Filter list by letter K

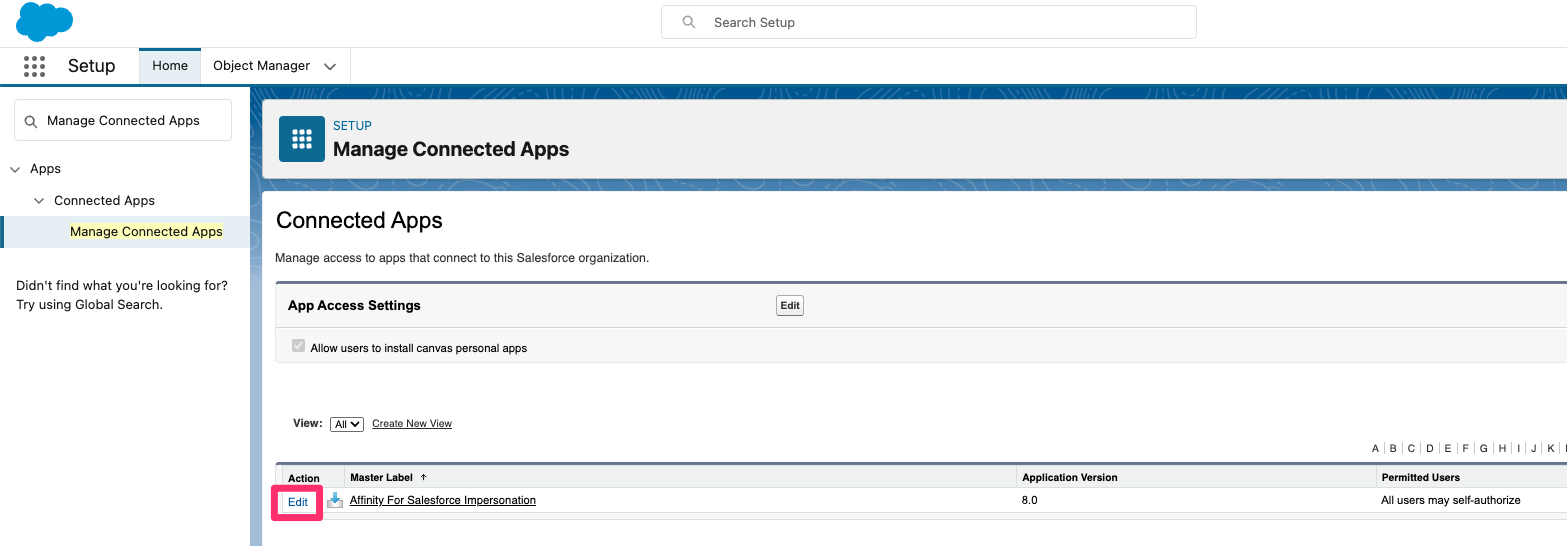(x=1552, y=449)
